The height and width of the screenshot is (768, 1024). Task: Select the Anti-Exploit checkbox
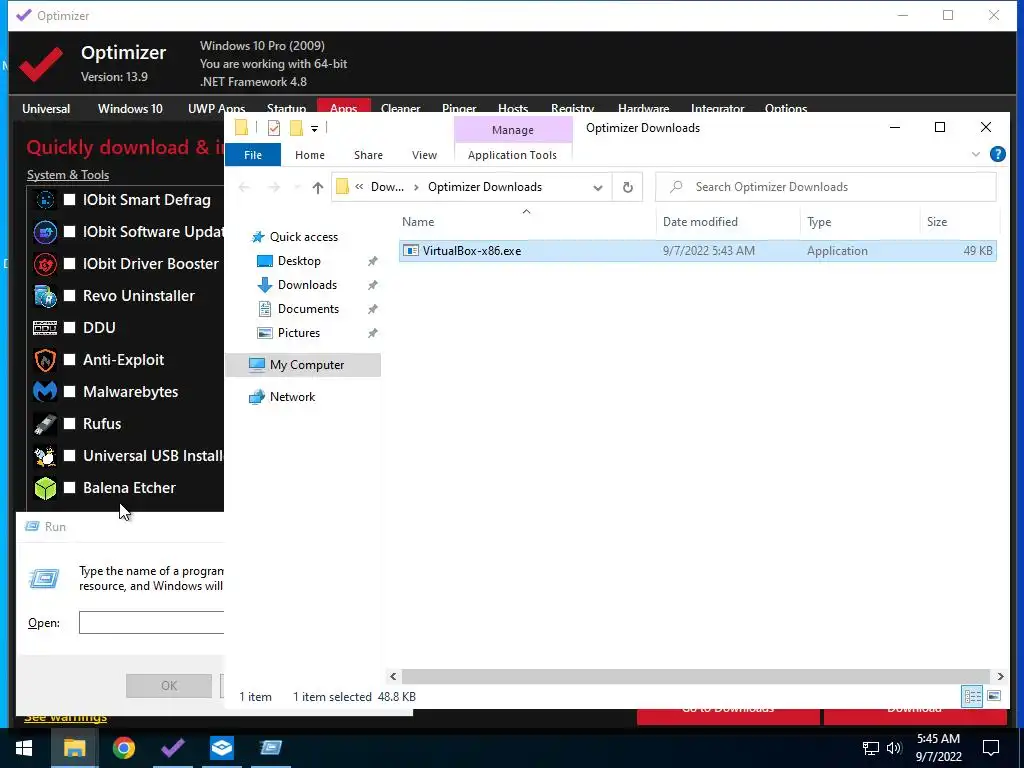pos(69,360)
